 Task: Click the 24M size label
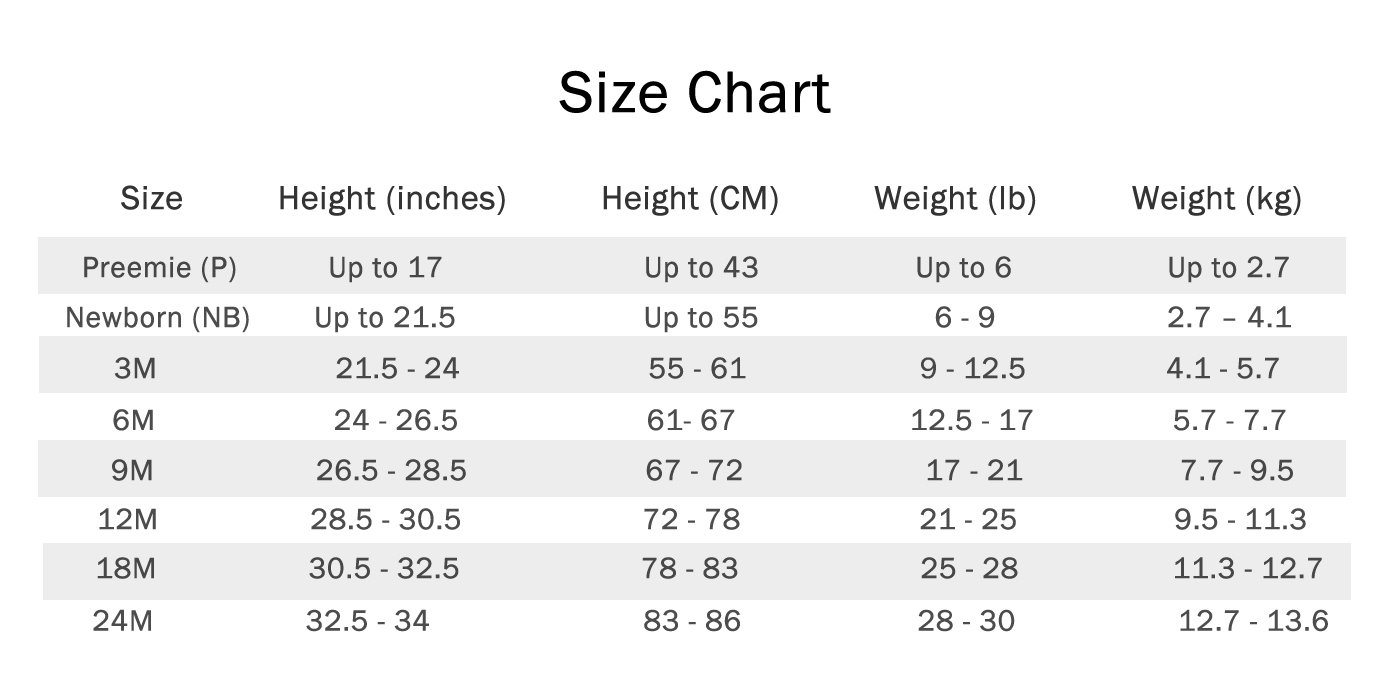tap(123, 621)
